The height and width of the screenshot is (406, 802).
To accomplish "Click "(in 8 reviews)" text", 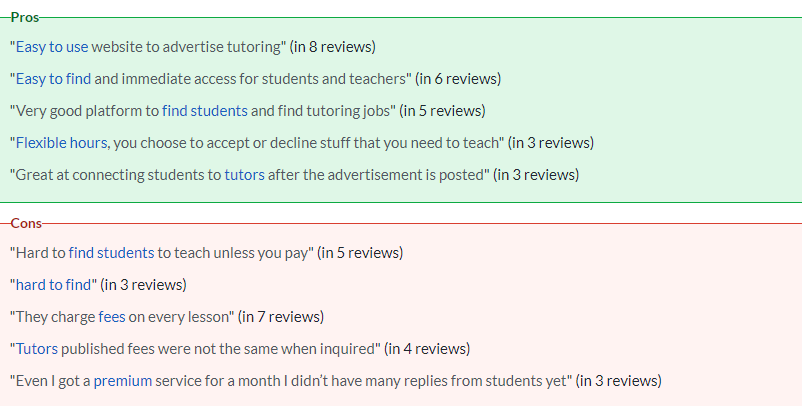I will point(332,47).
